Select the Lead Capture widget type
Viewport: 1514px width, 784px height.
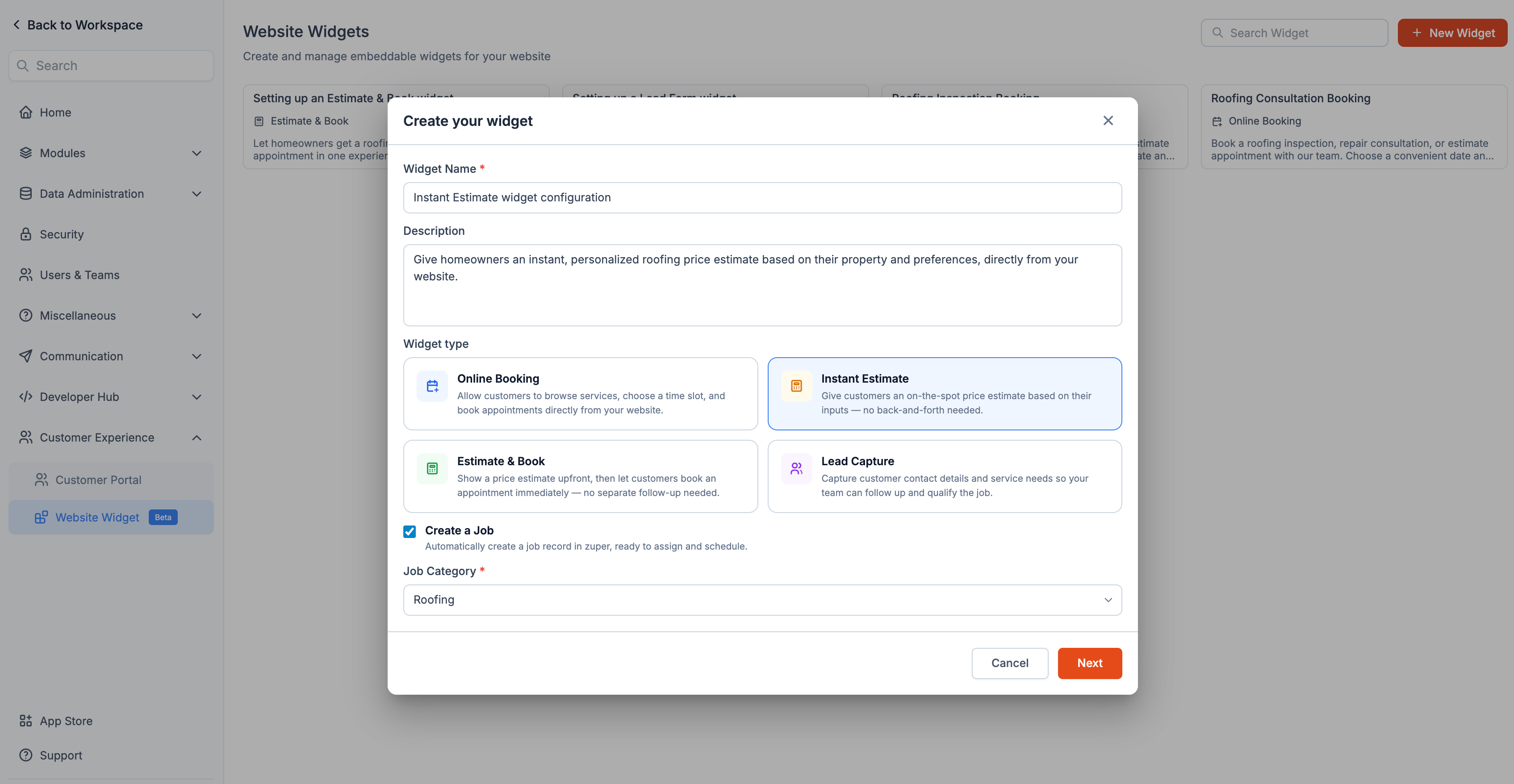coord(945,476)
